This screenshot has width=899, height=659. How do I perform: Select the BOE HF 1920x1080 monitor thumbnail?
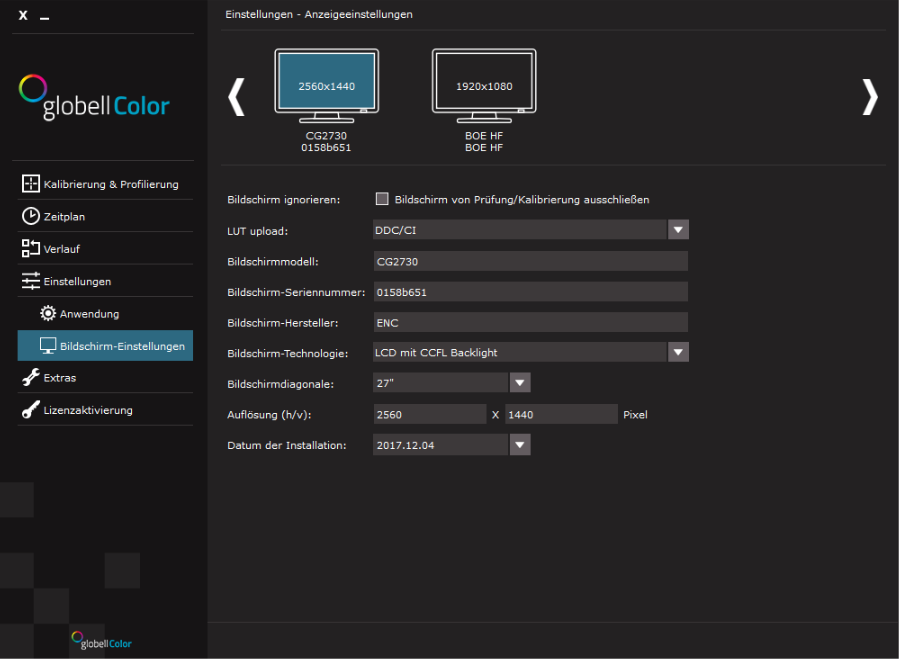click(484, 87)
